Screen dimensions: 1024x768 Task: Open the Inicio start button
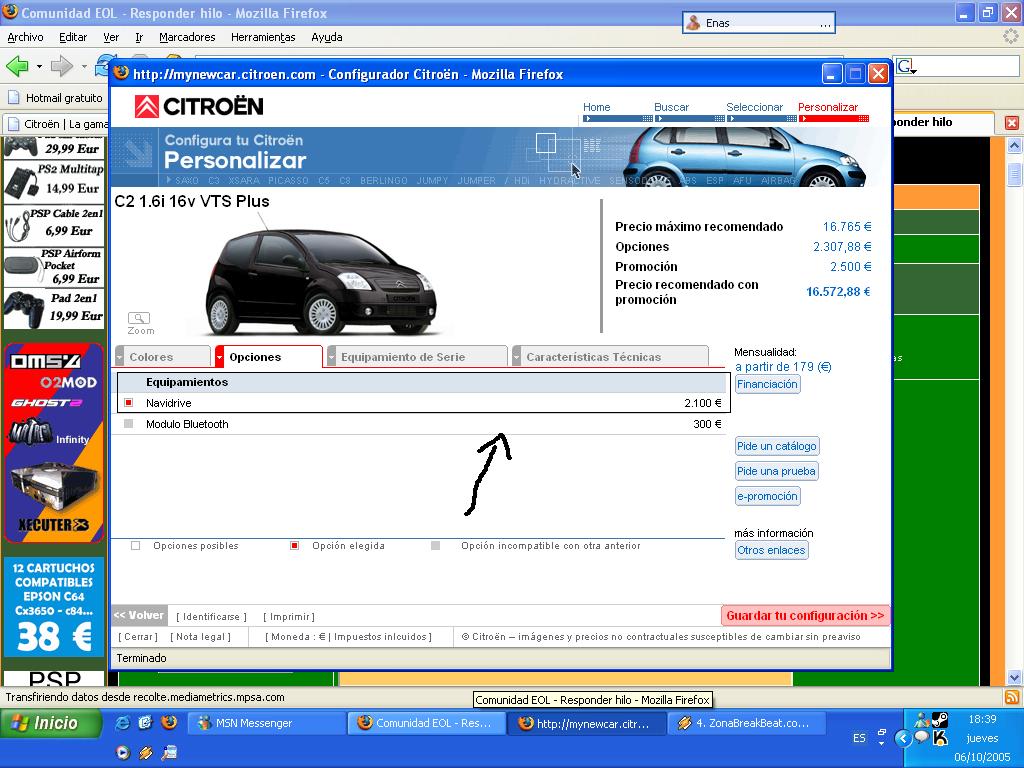pos(50,723)
